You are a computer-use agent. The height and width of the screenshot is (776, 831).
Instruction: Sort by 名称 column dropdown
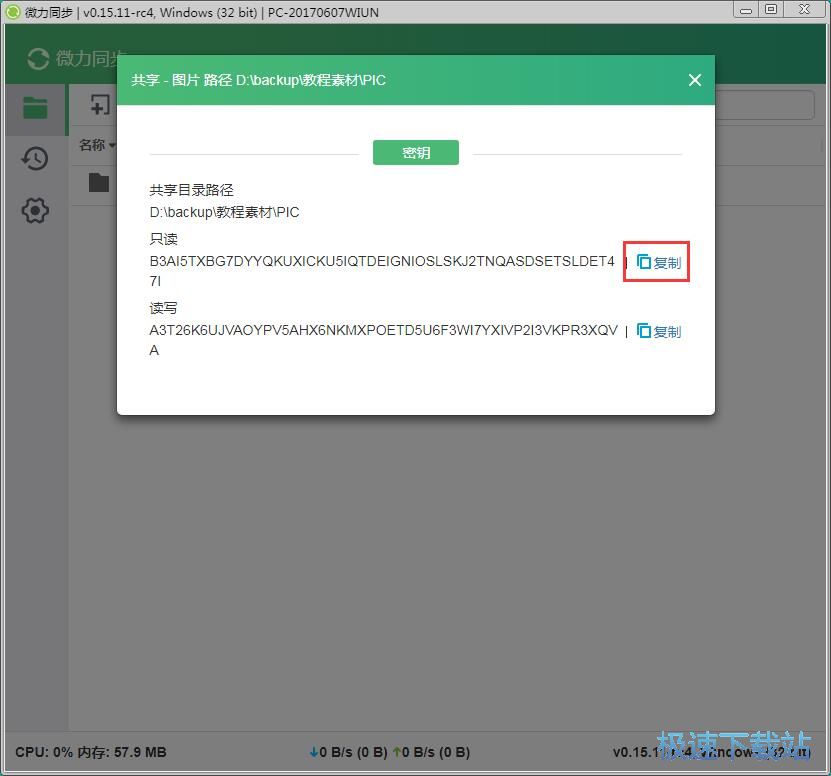[x=97, y=145]
